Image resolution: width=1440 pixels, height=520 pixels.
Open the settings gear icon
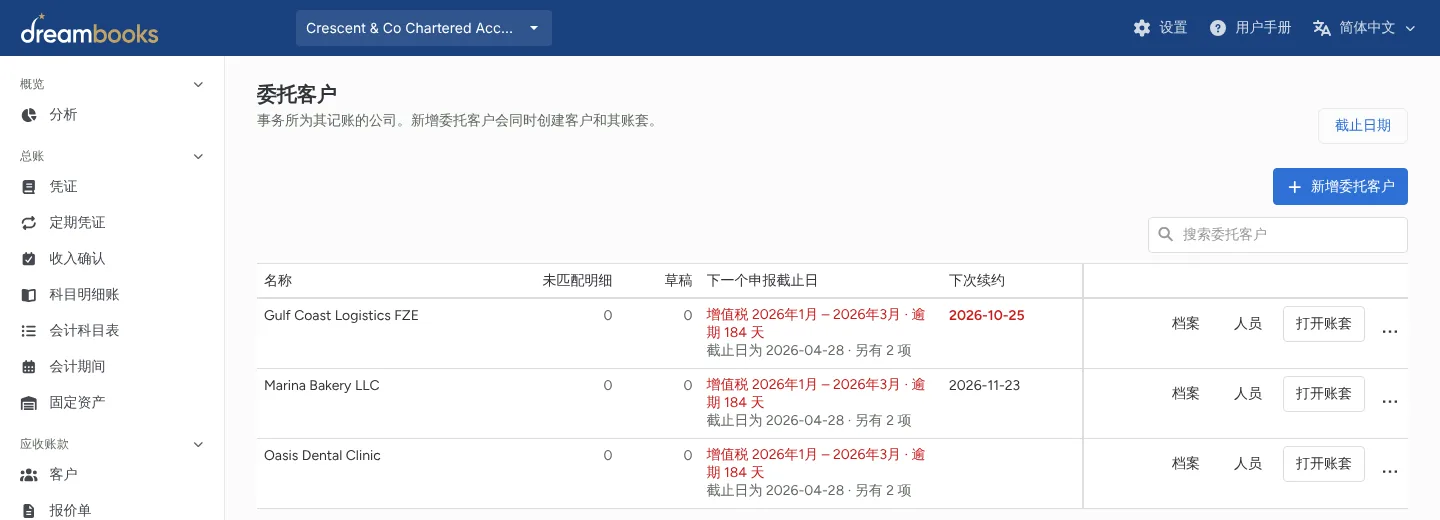[1142, 28]
